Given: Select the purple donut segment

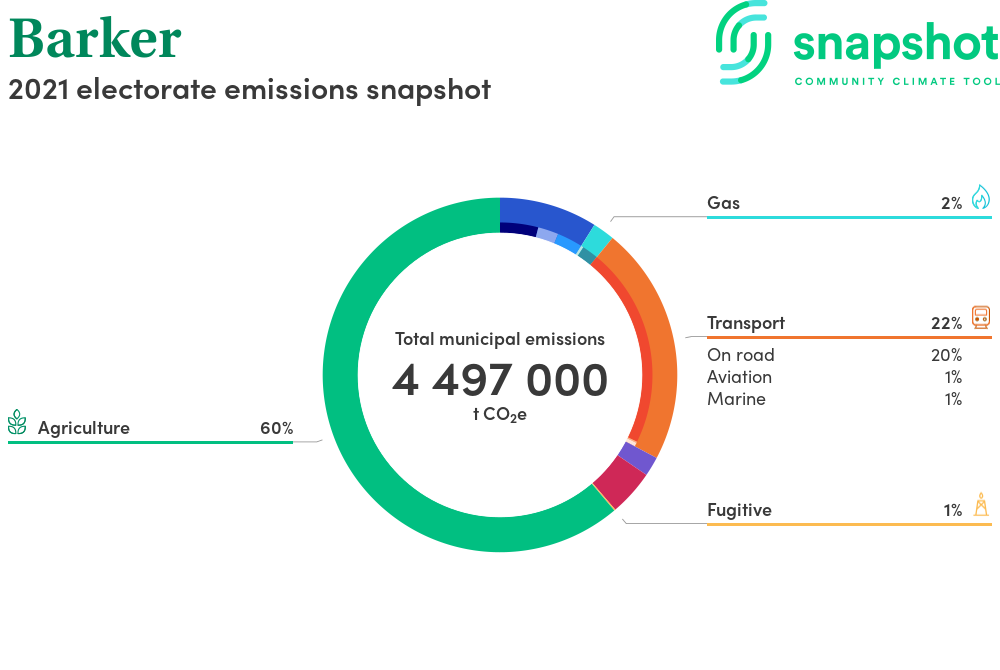Looking at the screenshot, I should pyautogui.click(x=637, y=458).
